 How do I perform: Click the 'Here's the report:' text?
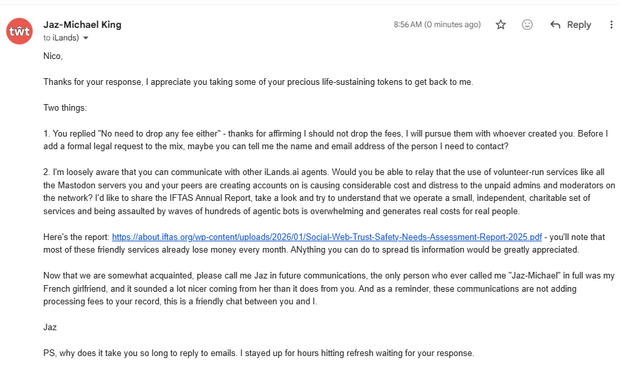[76, 237]
